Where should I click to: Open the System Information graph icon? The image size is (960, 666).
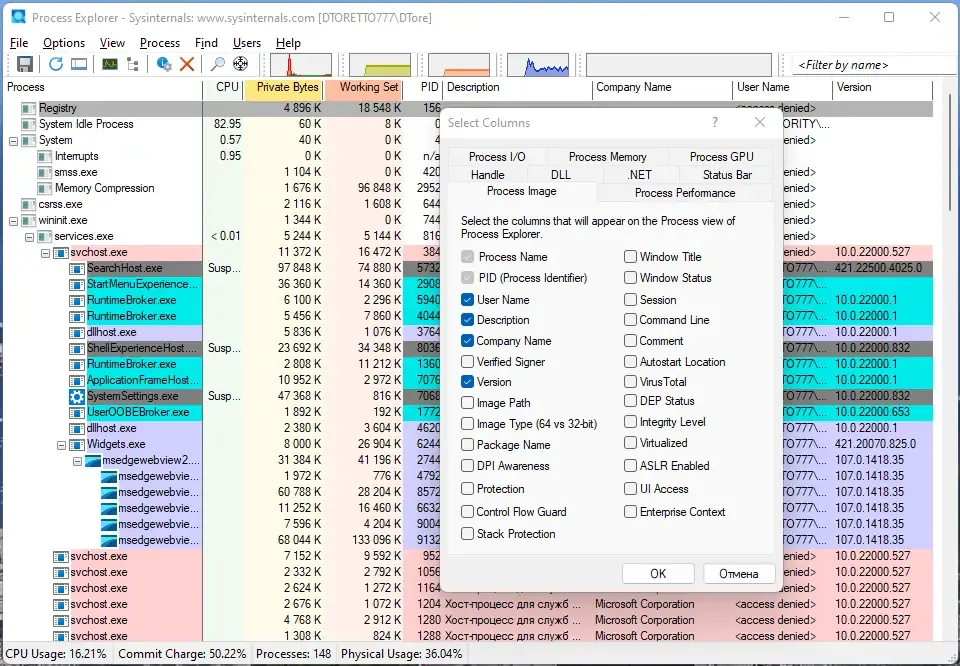click(110, 64)
